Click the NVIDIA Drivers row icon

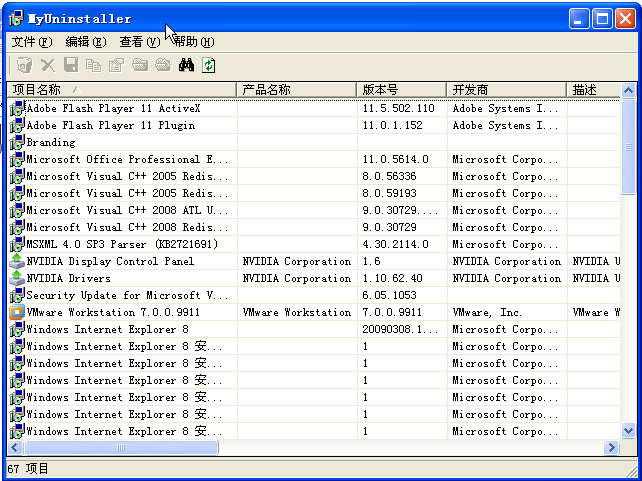pyautogui.click(x=17, y=278)
